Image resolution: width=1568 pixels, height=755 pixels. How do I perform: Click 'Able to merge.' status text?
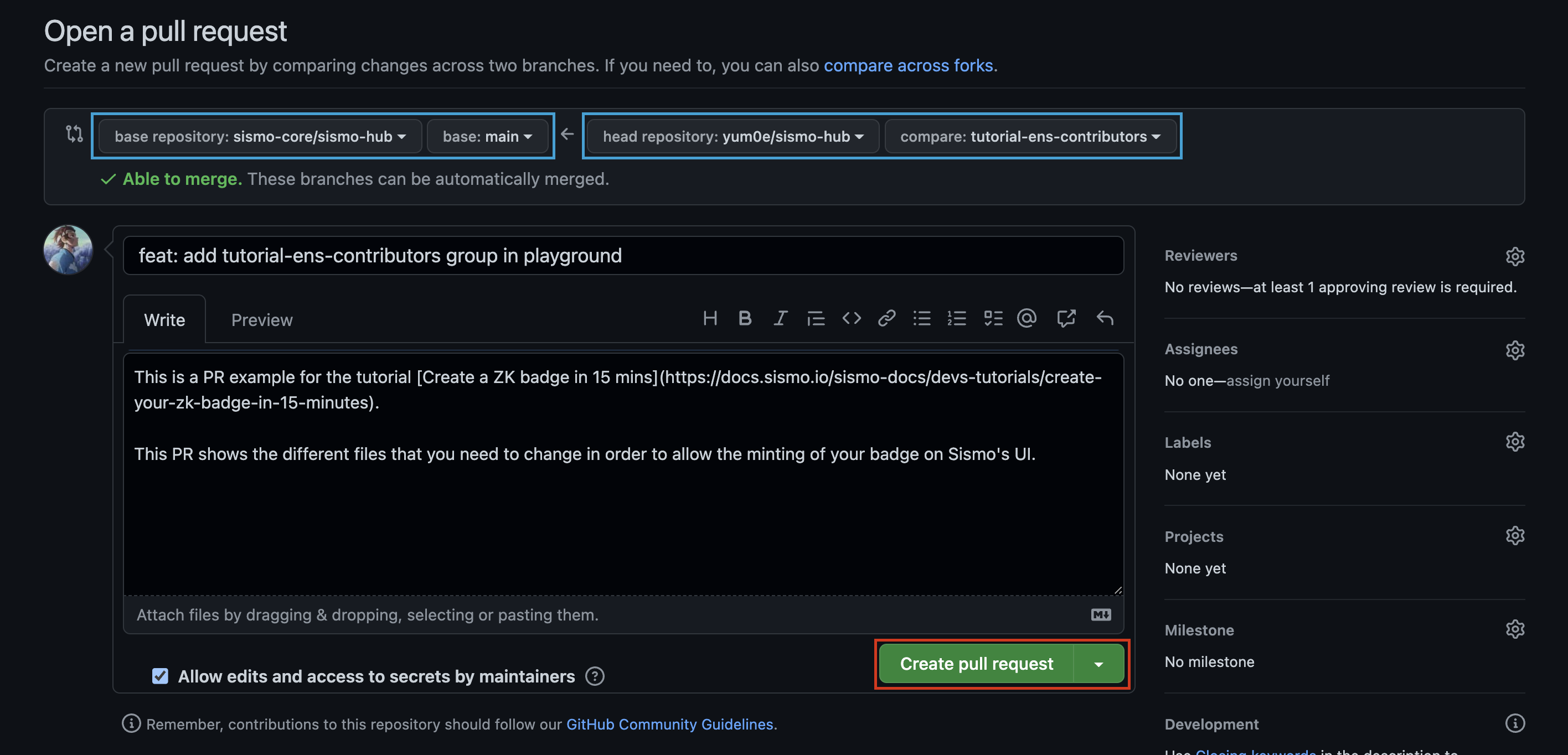coord(182,179)
